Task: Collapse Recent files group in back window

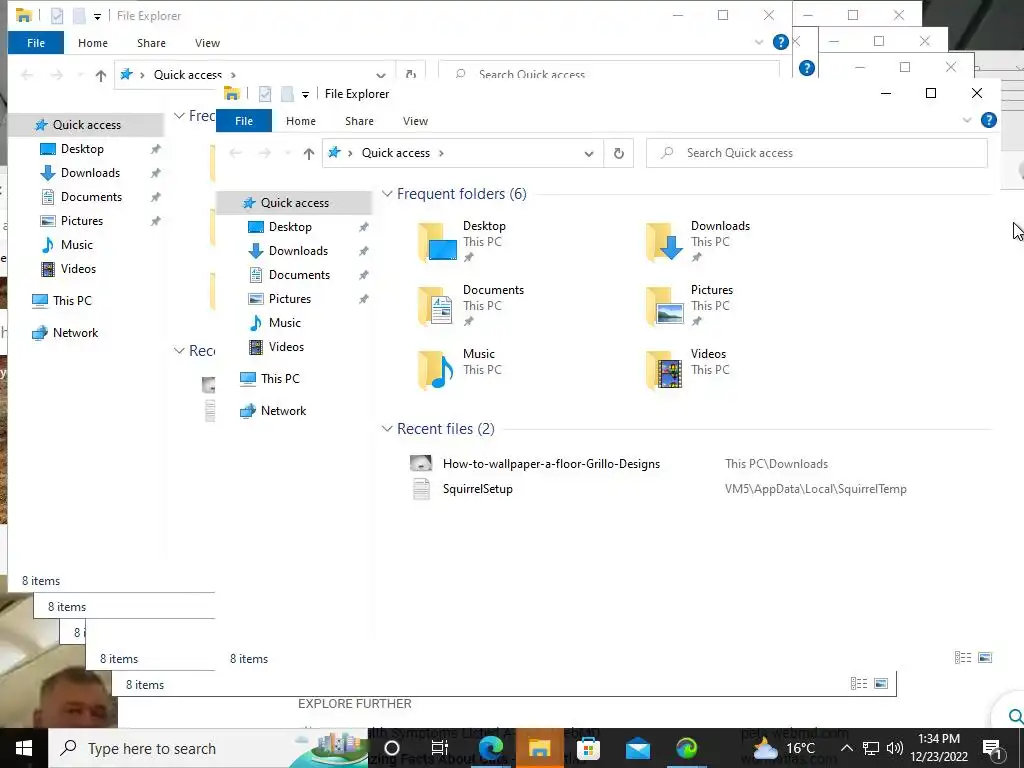Action: pyautogui.click(x=179, y=351)
